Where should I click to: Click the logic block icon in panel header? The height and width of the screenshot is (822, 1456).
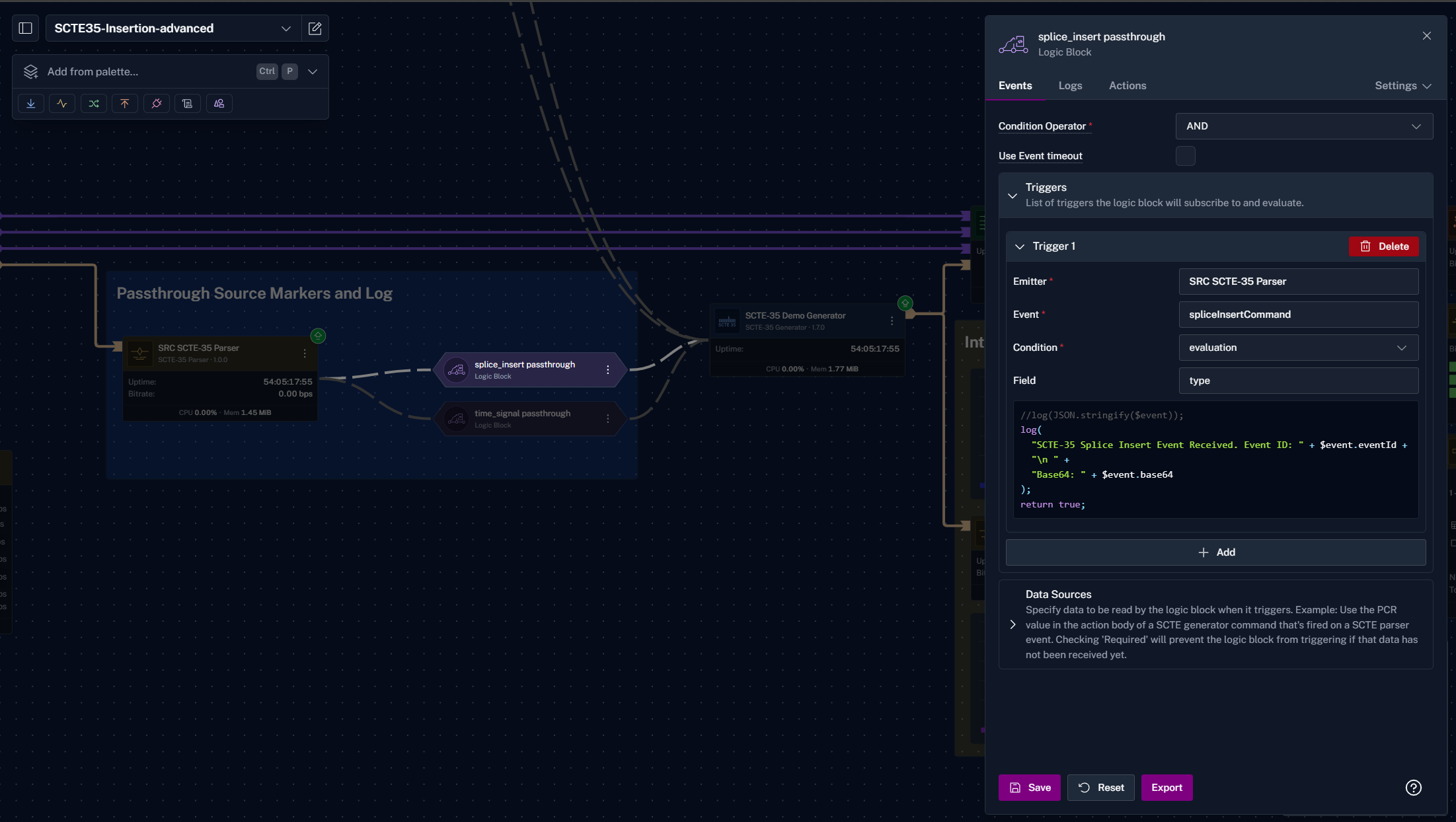pos(1013,44)
